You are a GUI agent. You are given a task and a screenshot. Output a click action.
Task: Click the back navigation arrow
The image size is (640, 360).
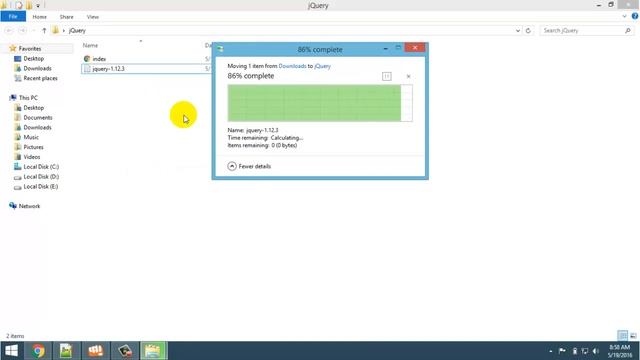click(x=9, y=31)
